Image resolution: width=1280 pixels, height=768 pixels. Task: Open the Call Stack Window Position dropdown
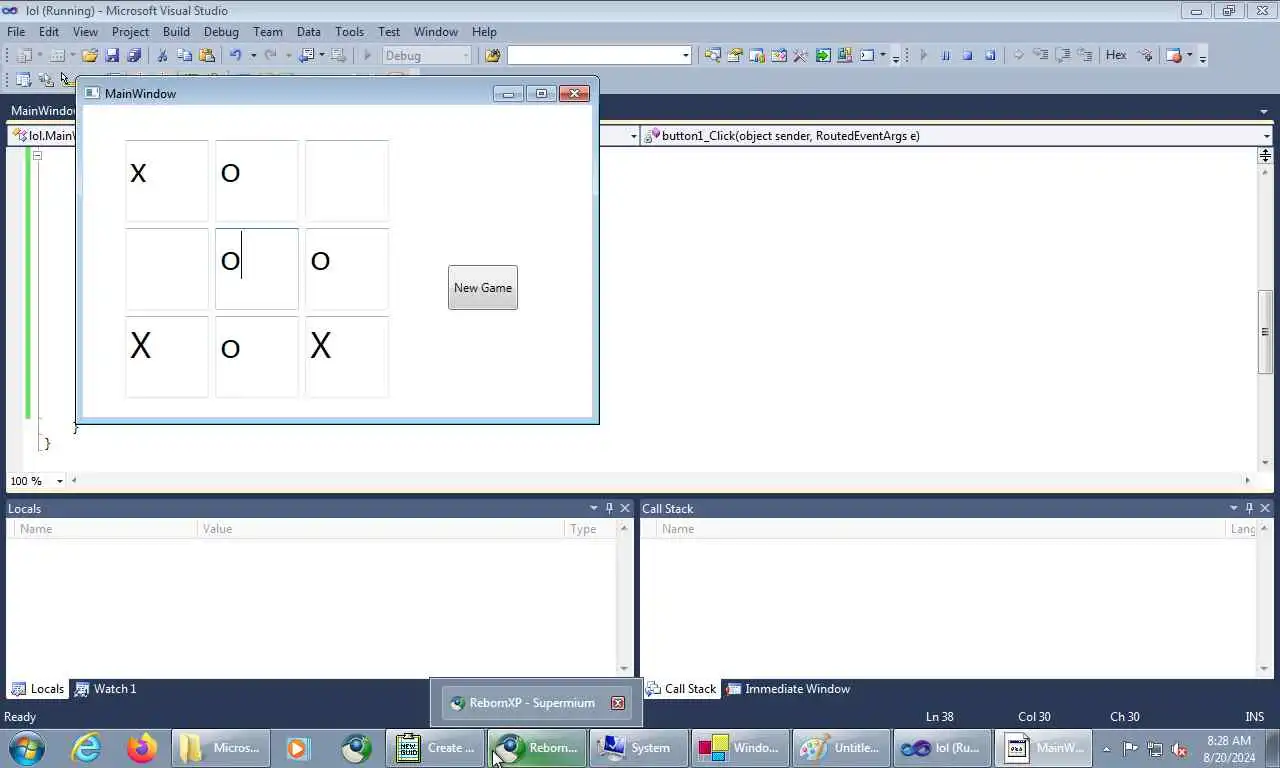1233,508
